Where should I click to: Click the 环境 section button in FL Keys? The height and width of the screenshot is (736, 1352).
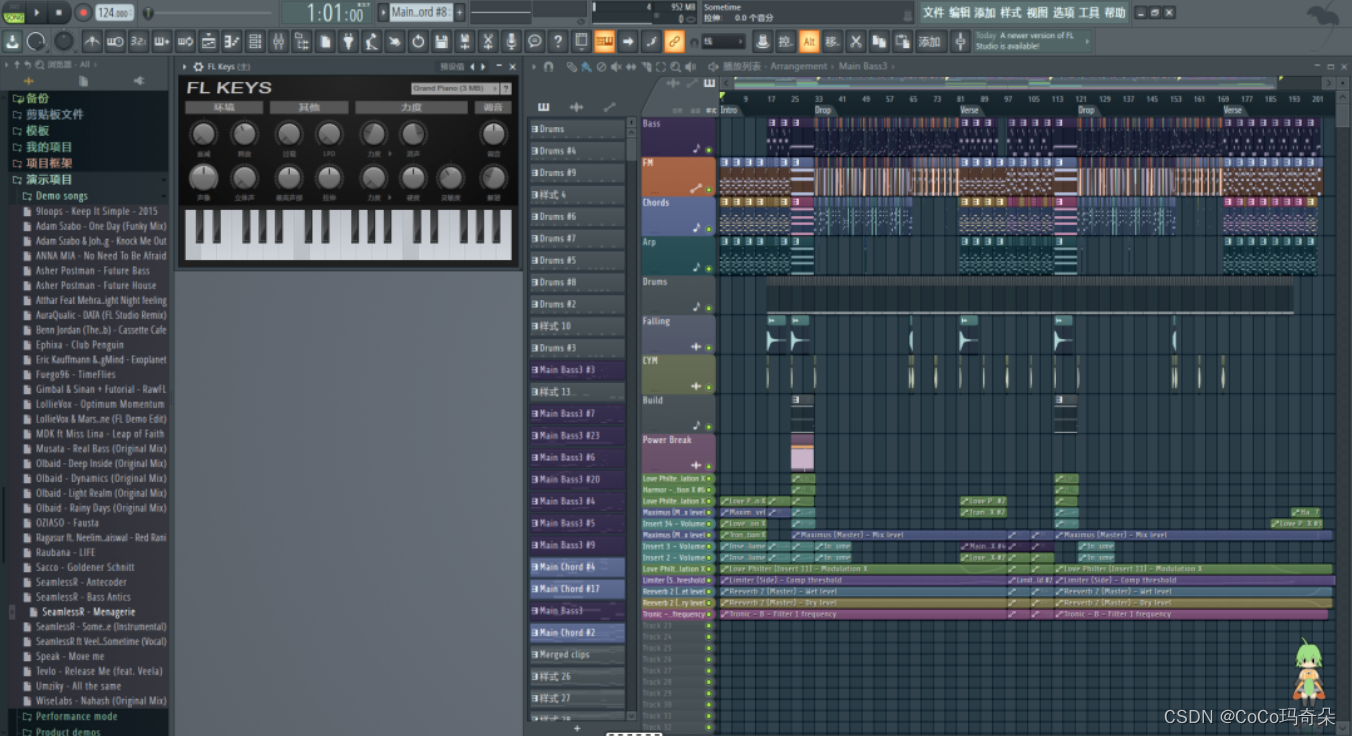click(224, 107)
